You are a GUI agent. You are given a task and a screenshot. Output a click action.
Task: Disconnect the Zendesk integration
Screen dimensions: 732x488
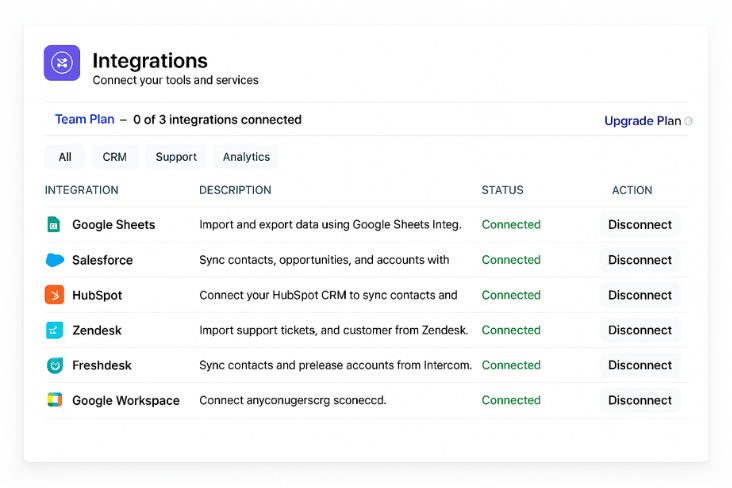click(x=640, y=330)
